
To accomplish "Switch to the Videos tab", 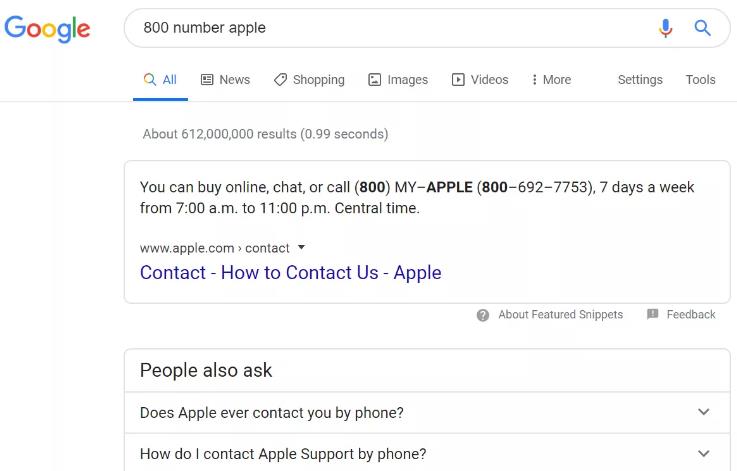I will [480, 79].
